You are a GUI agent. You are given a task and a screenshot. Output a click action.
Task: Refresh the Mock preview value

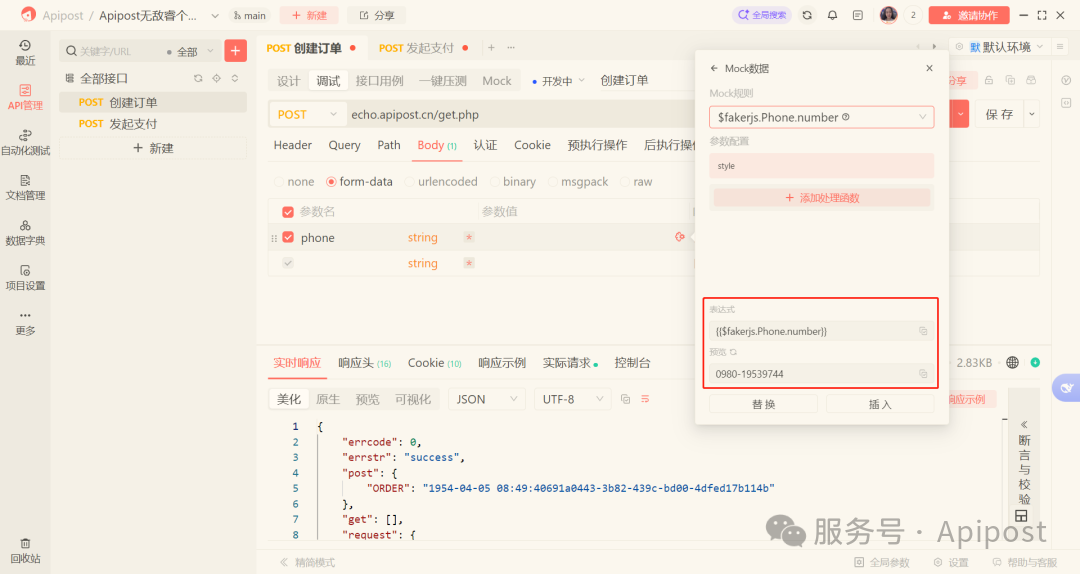click(x=734, y=352)
